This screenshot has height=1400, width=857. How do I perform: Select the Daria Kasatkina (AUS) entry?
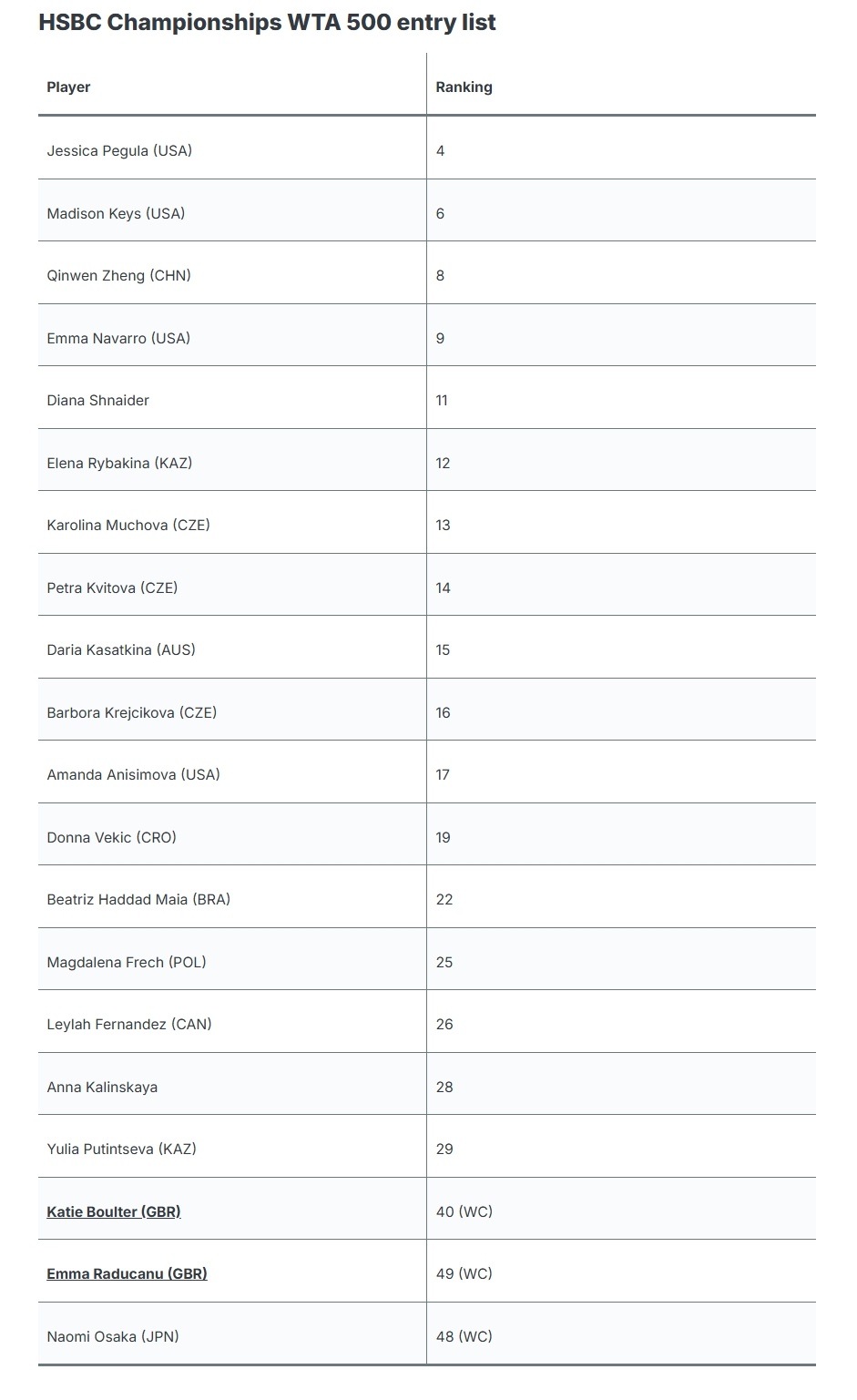pos(121,650)
